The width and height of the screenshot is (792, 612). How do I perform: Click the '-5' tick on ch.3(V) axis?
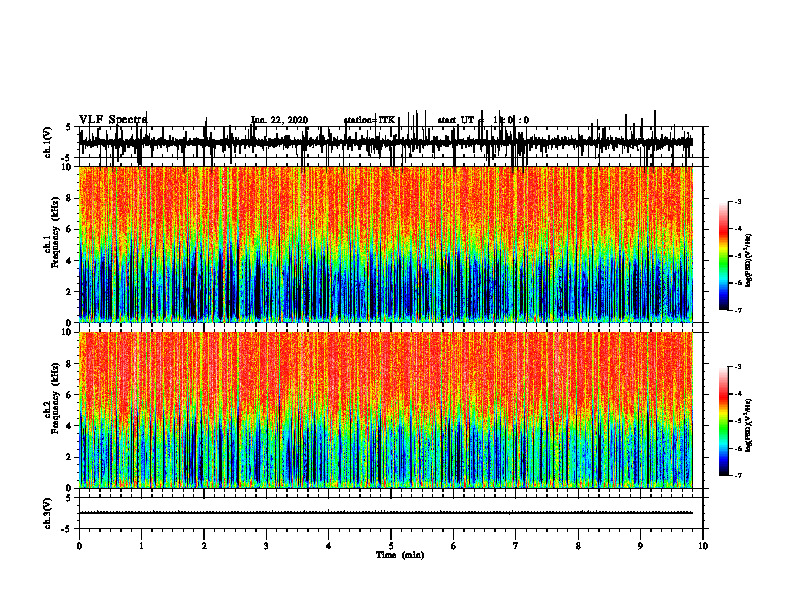(x=67, y=529)
